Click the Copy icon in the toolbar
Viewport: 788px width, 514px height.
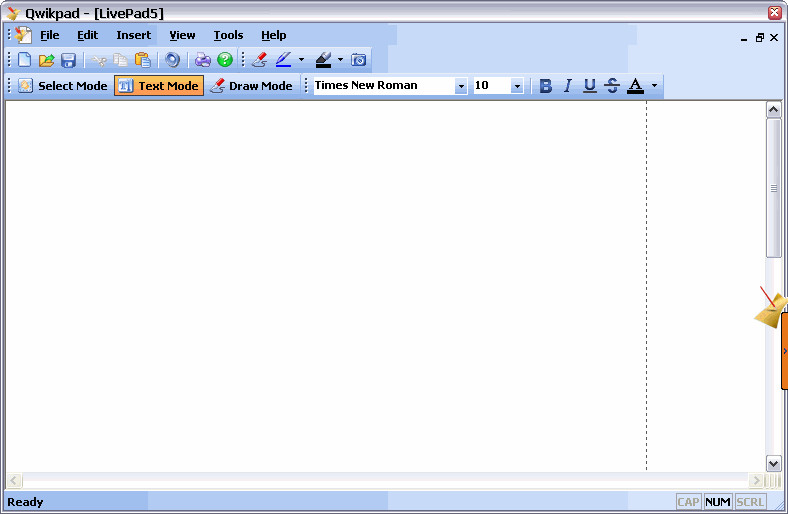tap(121, 60)
